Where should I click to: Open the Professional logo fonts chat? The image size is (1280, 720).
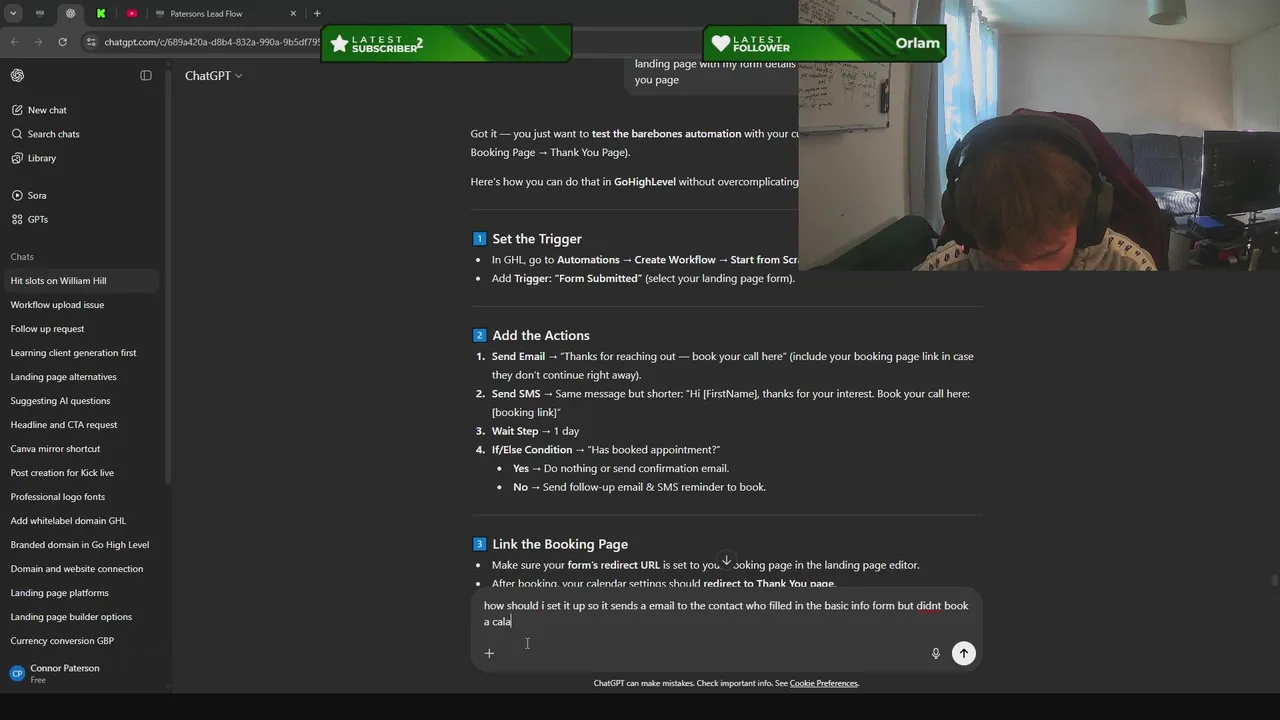pos(80,497)
